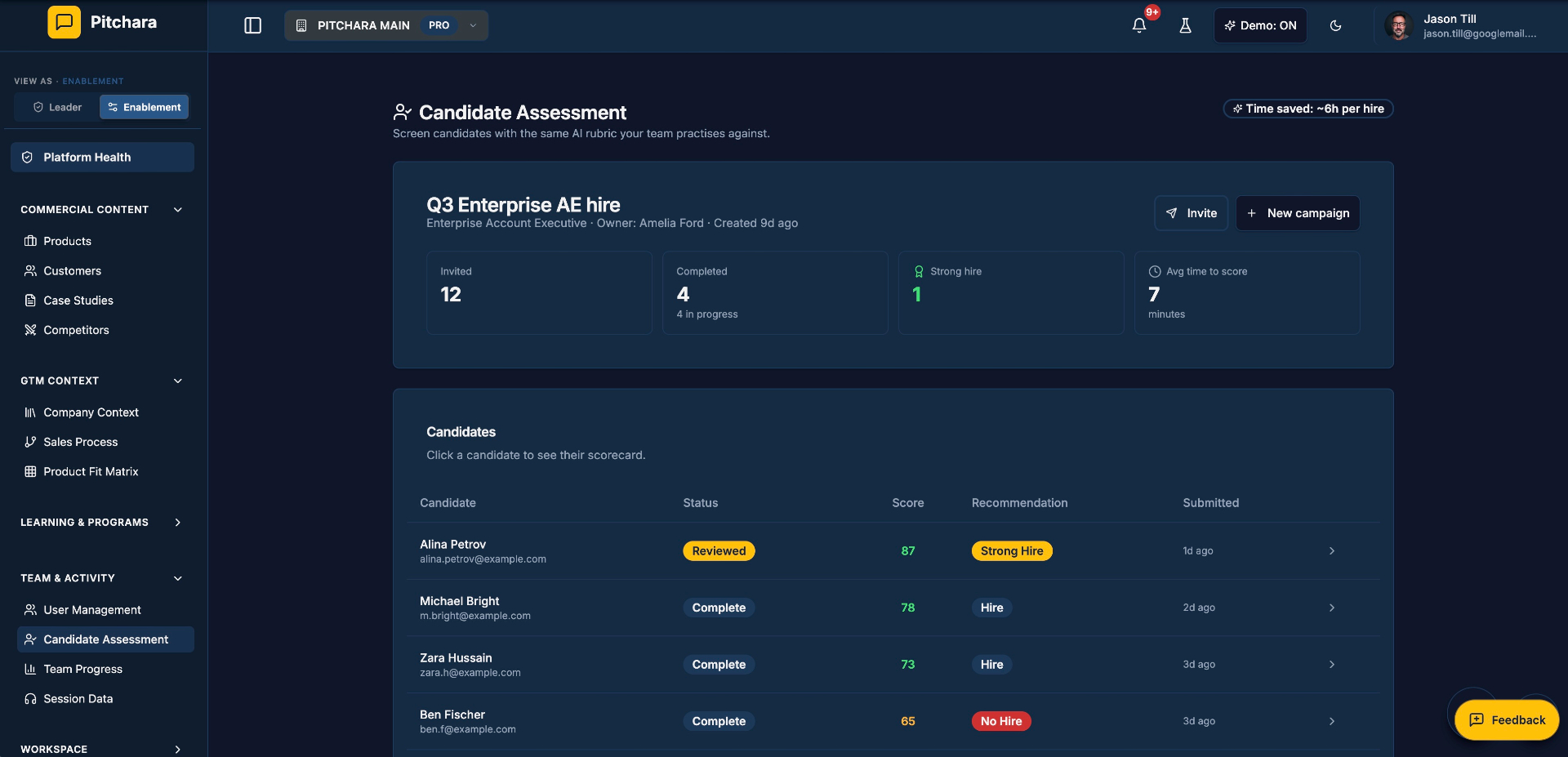
Task: Click the Strong hire ribbon icon
Action: [x=919, y=271]
